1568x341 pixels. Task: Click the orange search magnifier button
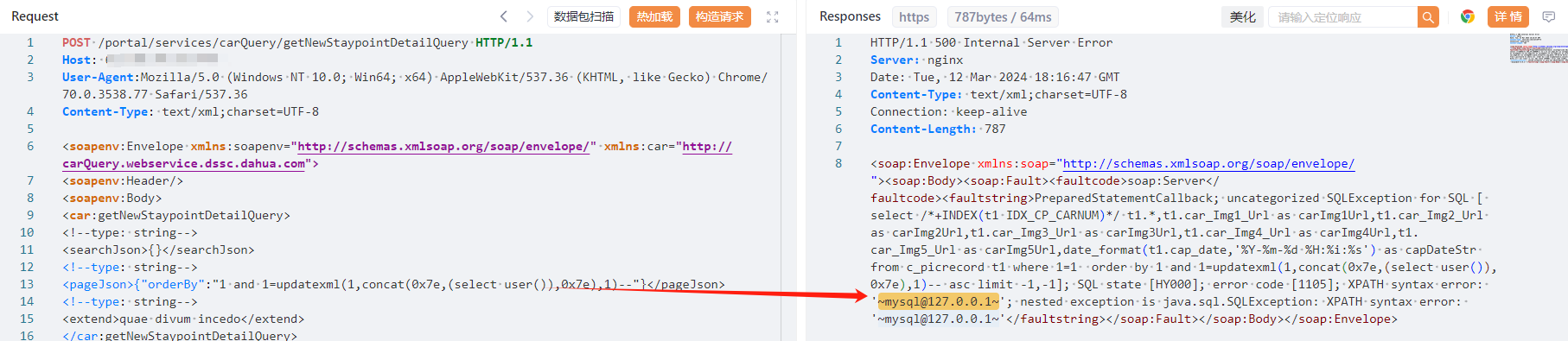1428,16
